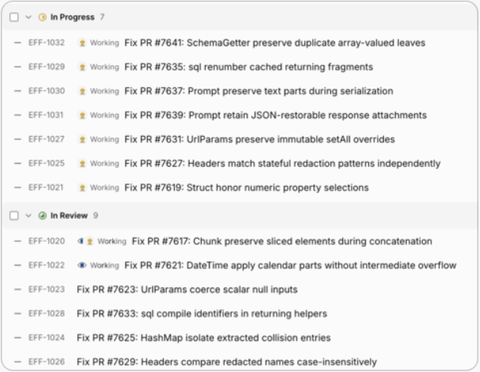Click the priority dash on EFF-1028
The height and width of the screenshot is (372, 480).
tap(18, 313)
